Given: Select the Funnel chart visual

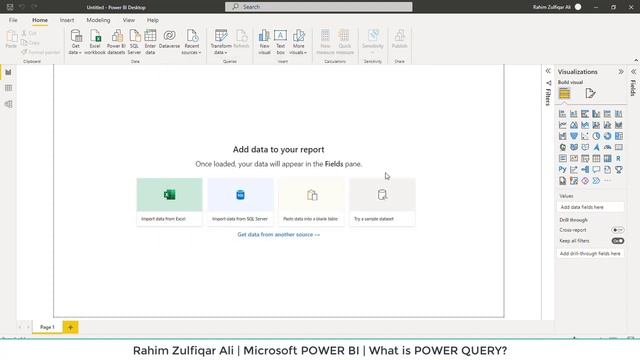Looking at the screenshot, I should click(x=574, y=136).
